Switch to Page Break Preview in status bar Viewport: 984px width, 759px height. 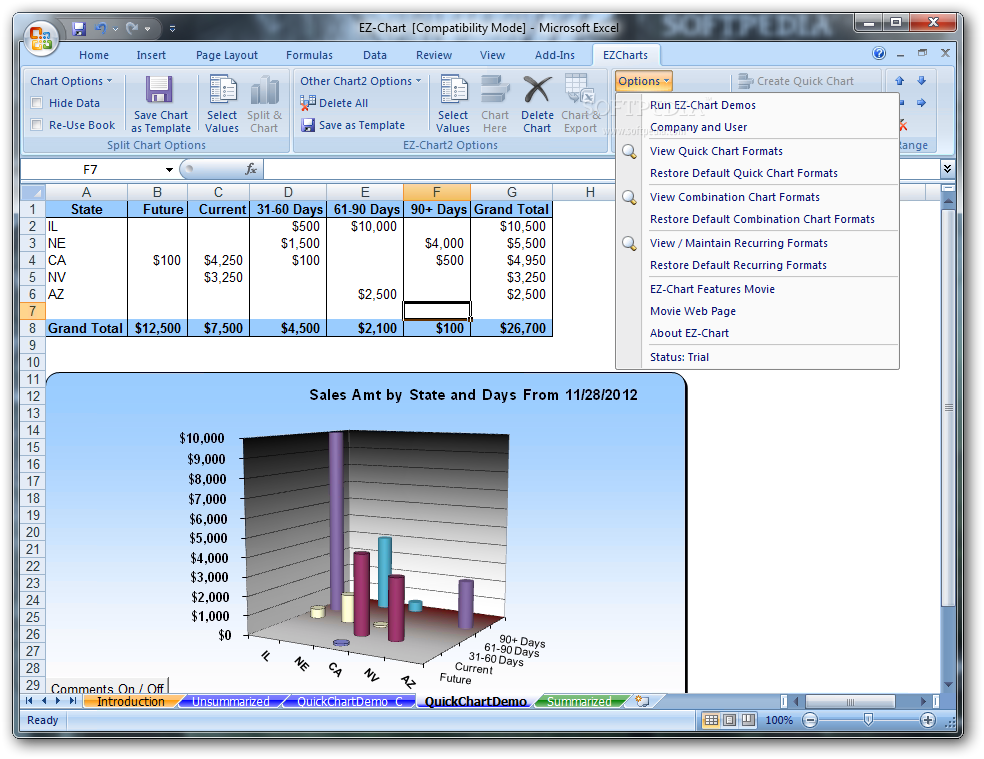pos(749,720)
